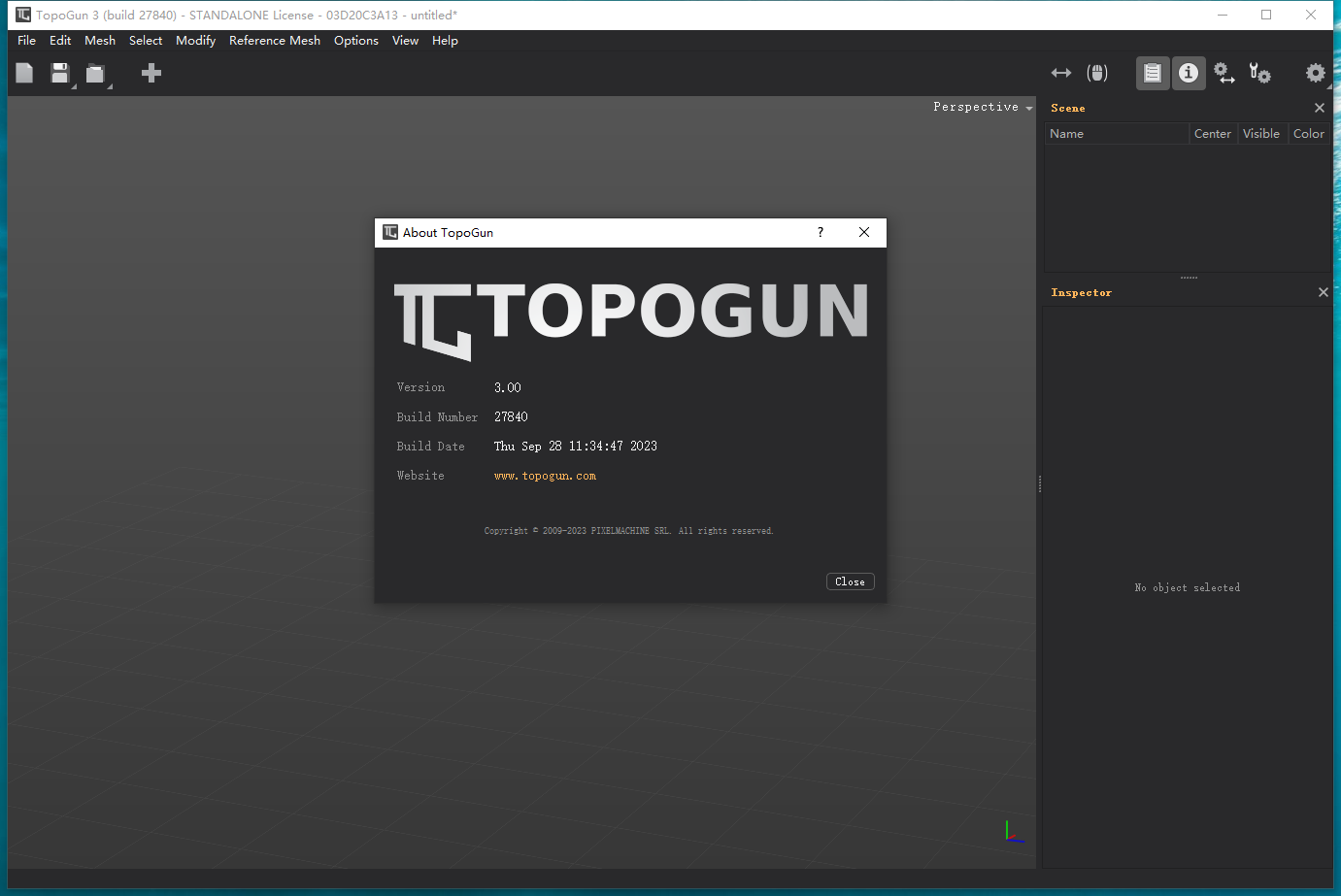Open the Perspective view dropdown

click(983, 107)
